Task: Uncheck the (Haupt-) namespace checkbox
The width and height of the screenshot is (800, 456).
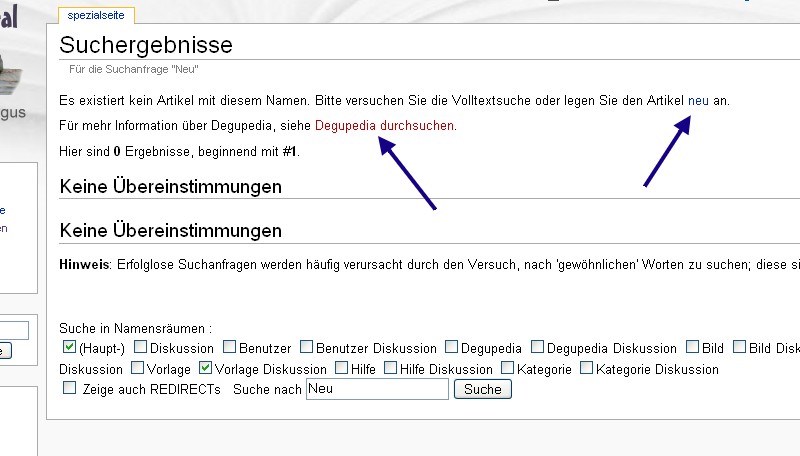Action: (69, 348)
